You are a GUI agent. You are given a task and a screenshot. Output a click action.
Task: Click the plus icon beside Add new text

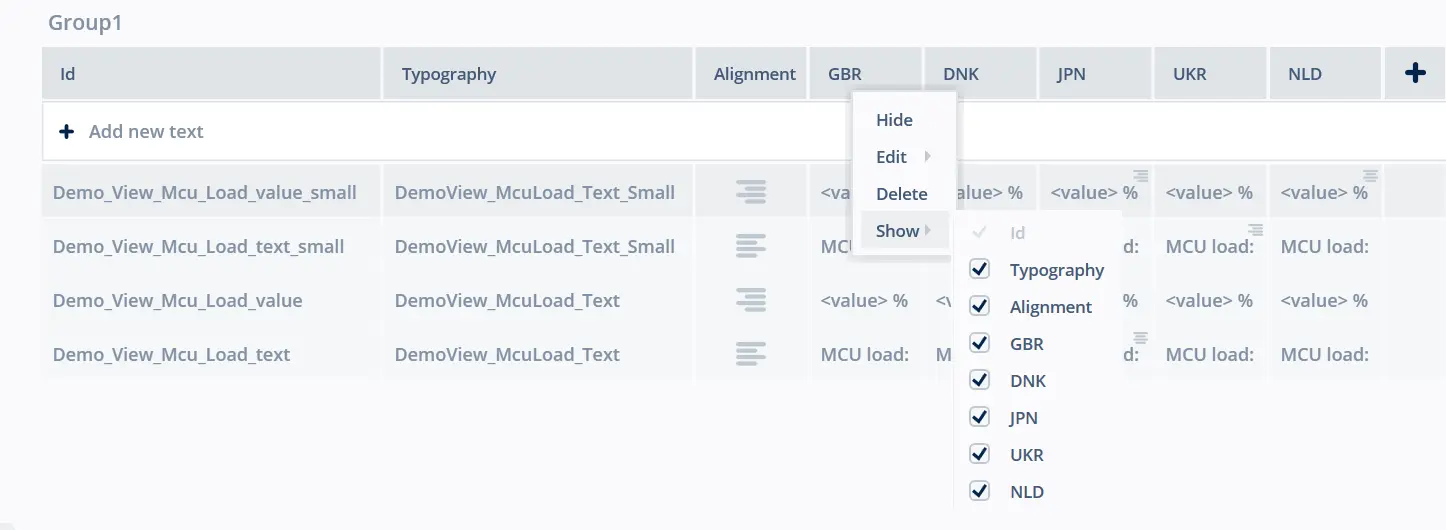(67, 131)
